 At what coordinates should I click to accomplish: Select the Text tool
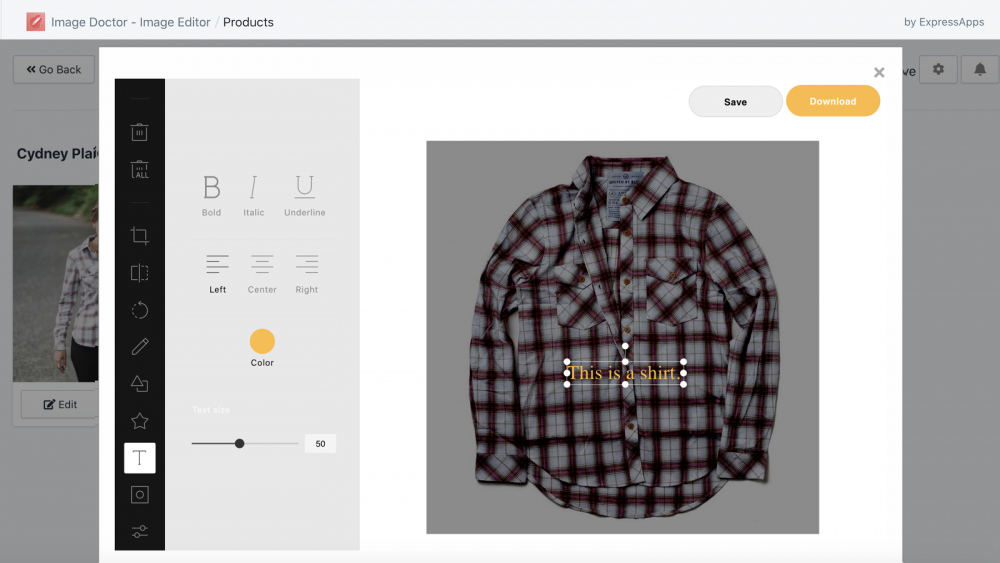coord(140,458)
